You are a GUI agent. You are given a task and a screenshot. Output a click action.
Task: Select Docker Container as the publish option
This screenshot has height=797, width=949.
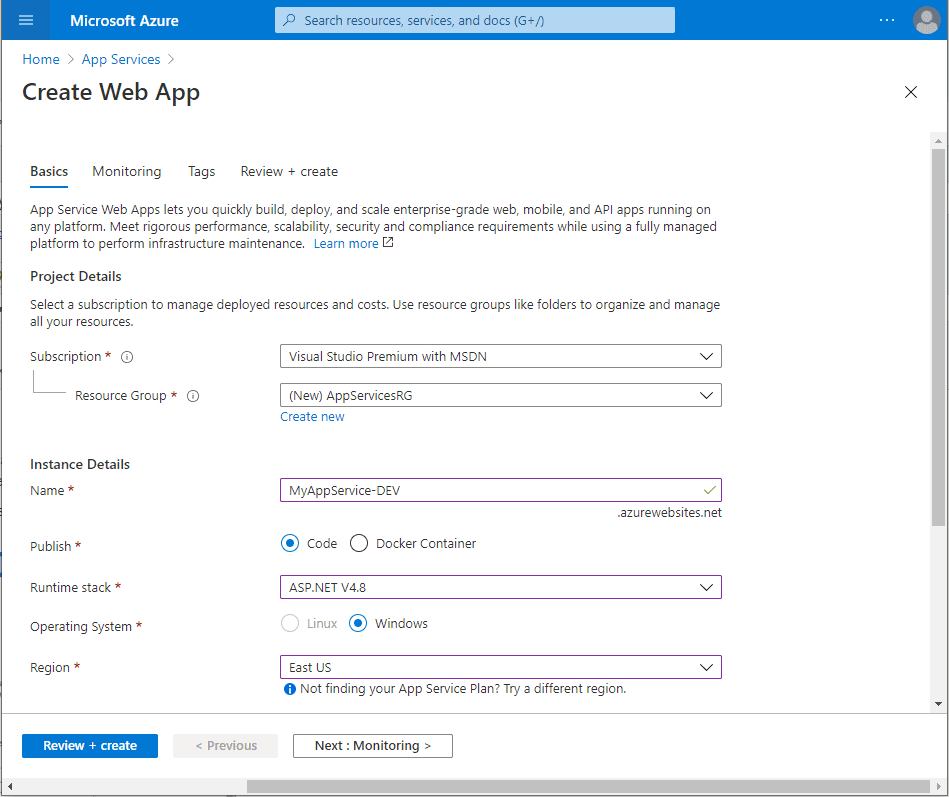(x=358, y=543)
